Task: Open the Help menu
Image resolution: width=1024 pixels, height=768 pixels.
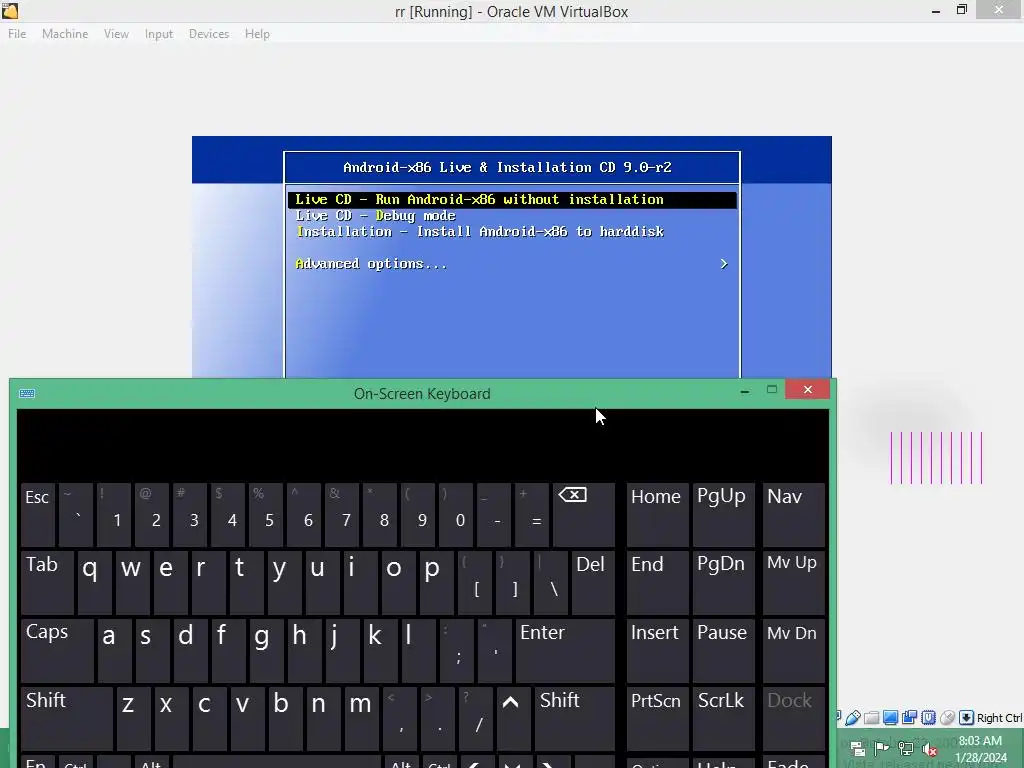Action: click(x=257, y=33)
